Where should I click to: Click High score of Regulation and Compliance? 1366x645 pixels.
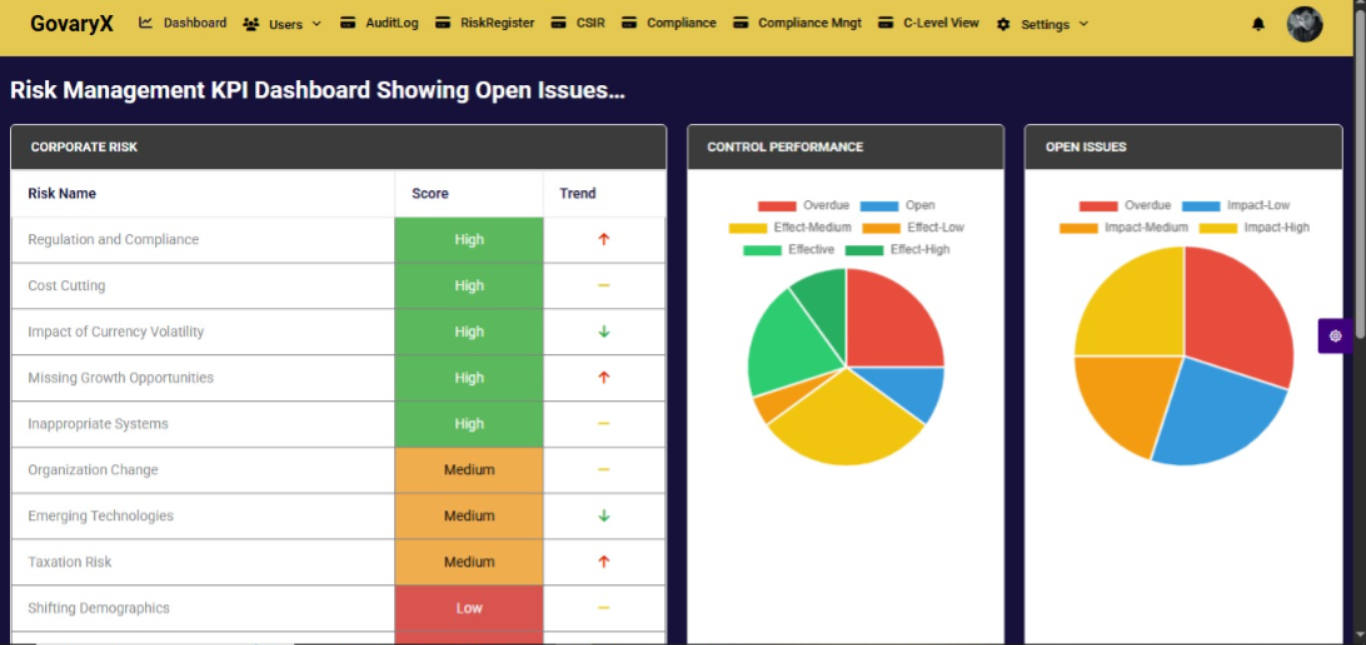tap(469, 240)
